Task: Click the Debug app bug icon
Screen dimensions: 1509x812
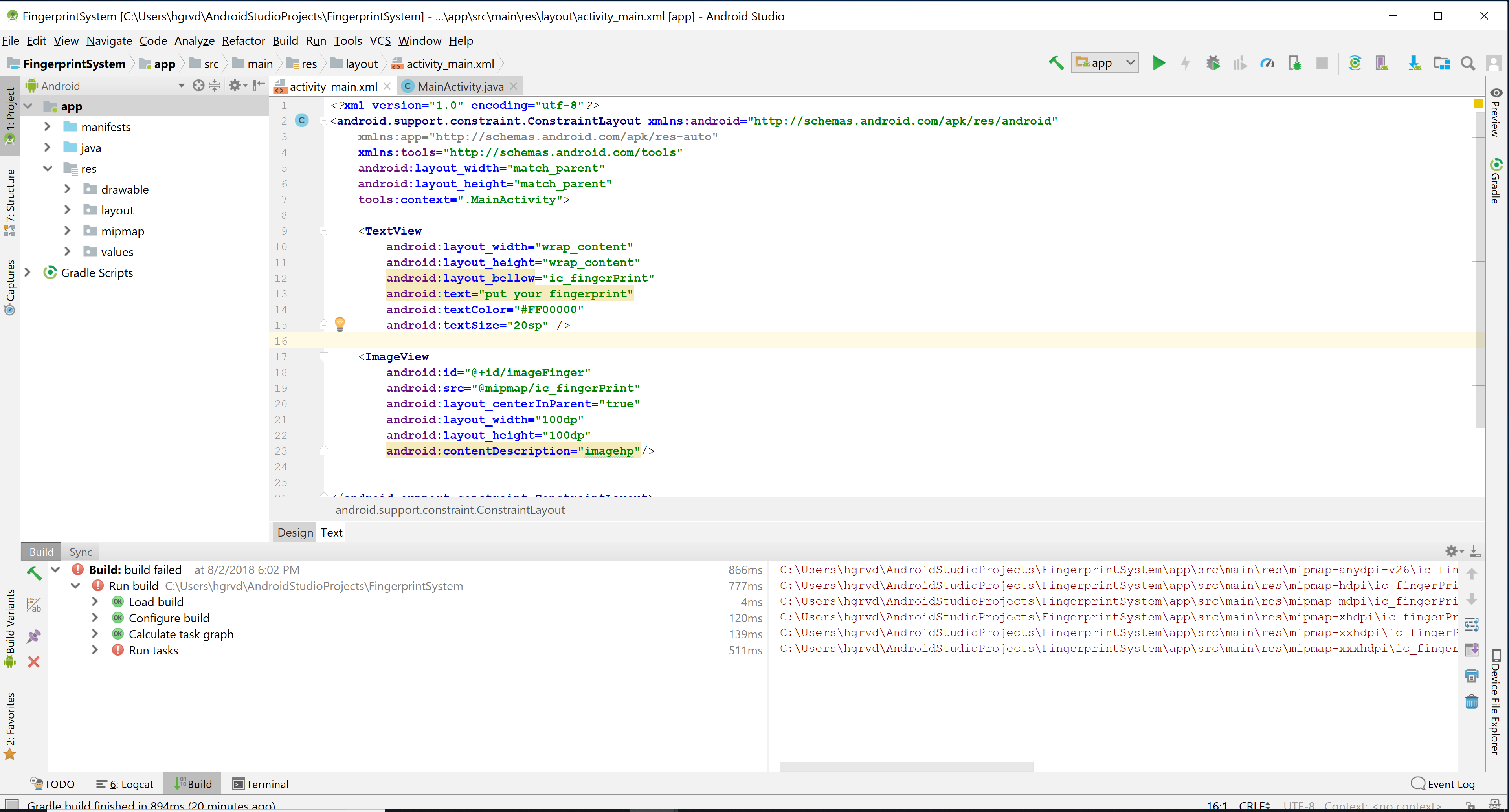Action: 1213,63
